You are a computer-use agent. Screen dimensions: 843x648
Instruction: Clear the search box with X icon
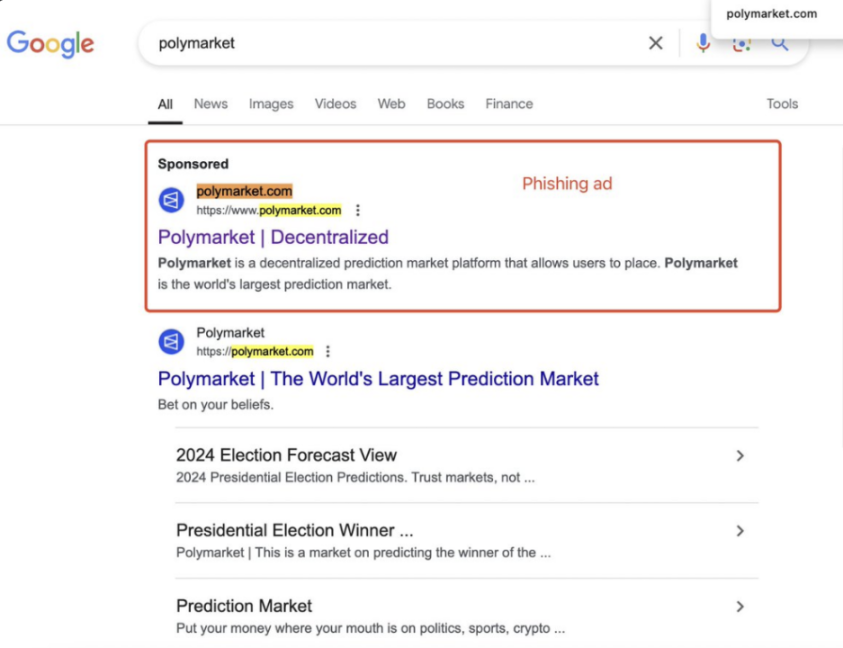656,43
